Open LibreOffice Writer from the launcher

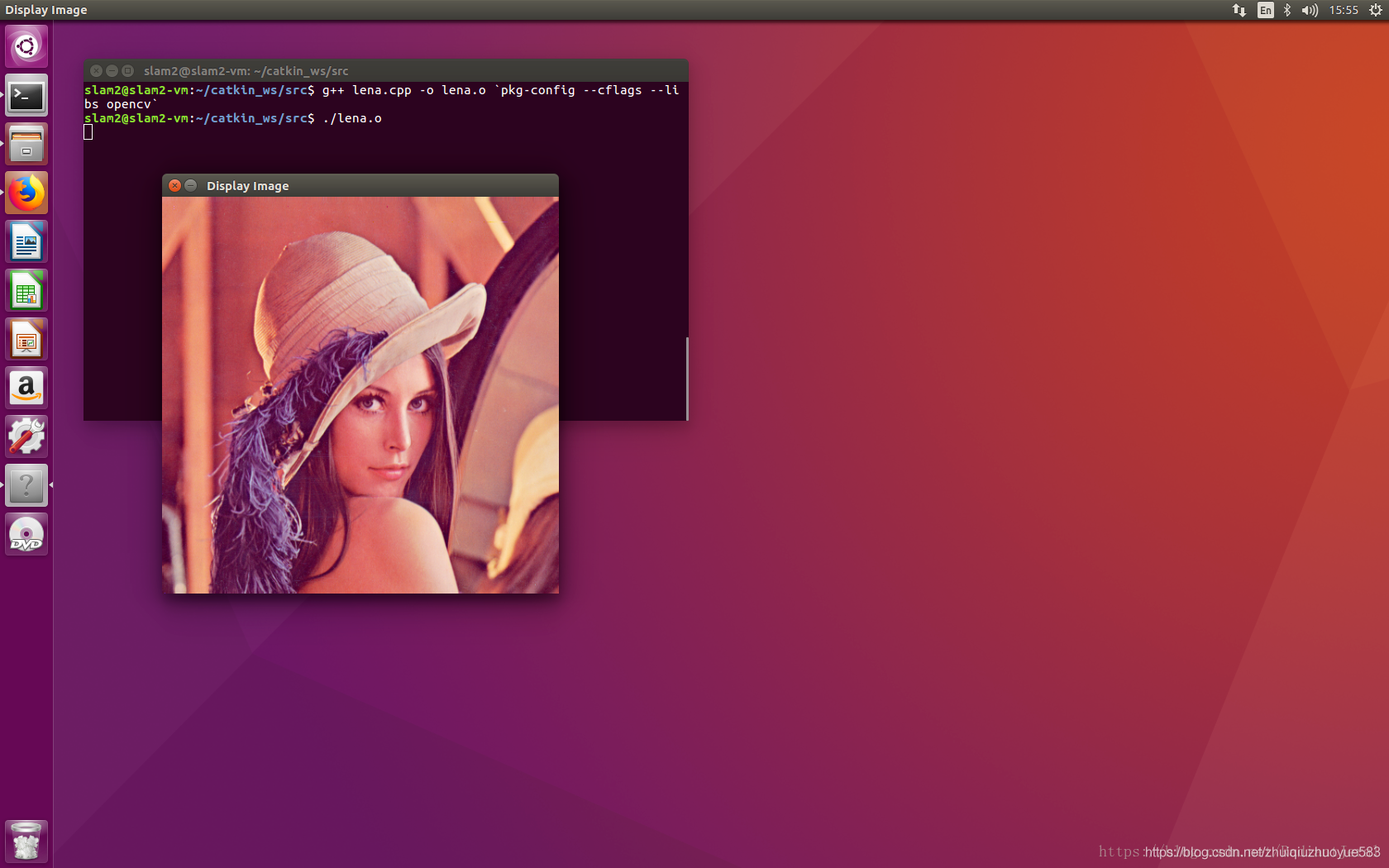[26, 242]
